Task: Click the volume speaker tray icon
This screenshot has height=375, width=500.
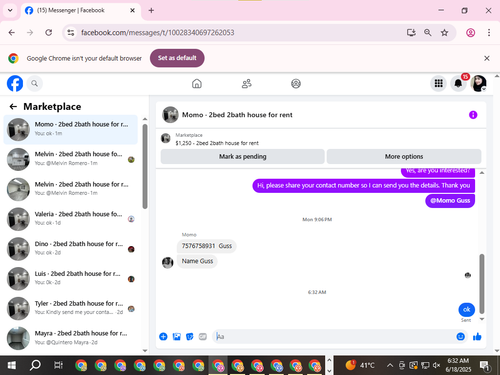Action: pos(436,365)
